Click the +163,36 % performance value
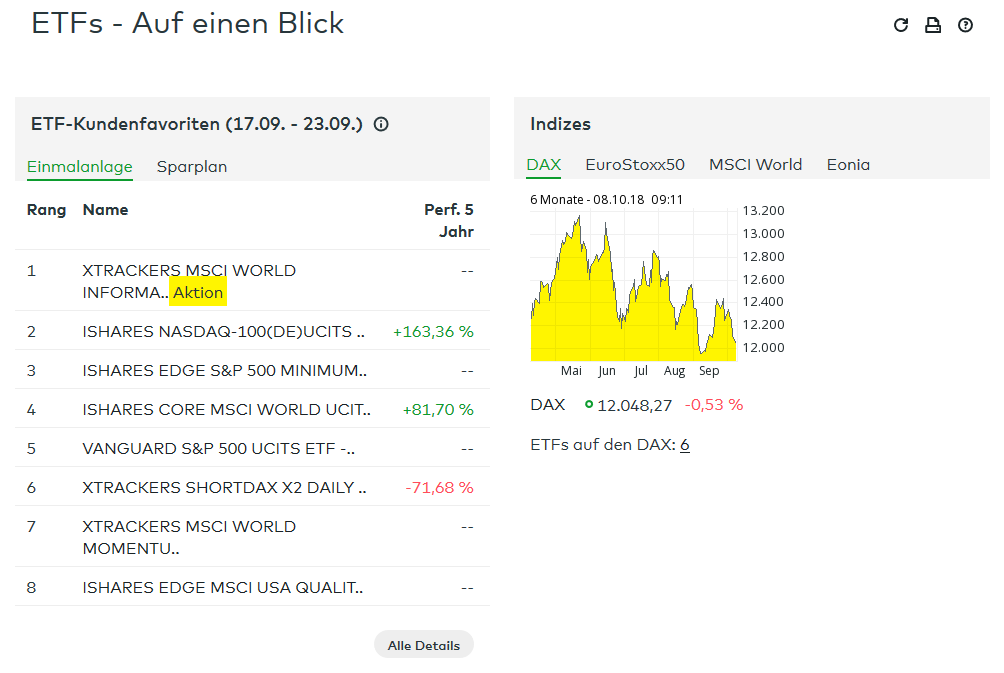1004x673 pixels. 433,332
